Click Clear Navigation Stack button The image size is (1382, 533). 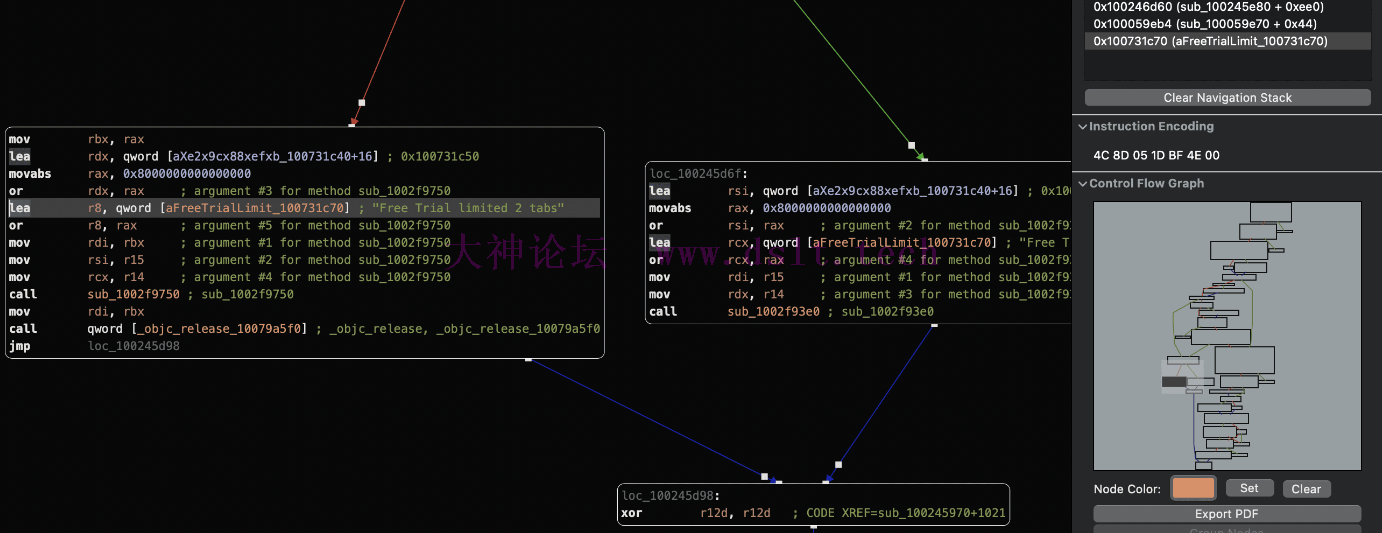pyautogui.click(x=1227, y=98)
